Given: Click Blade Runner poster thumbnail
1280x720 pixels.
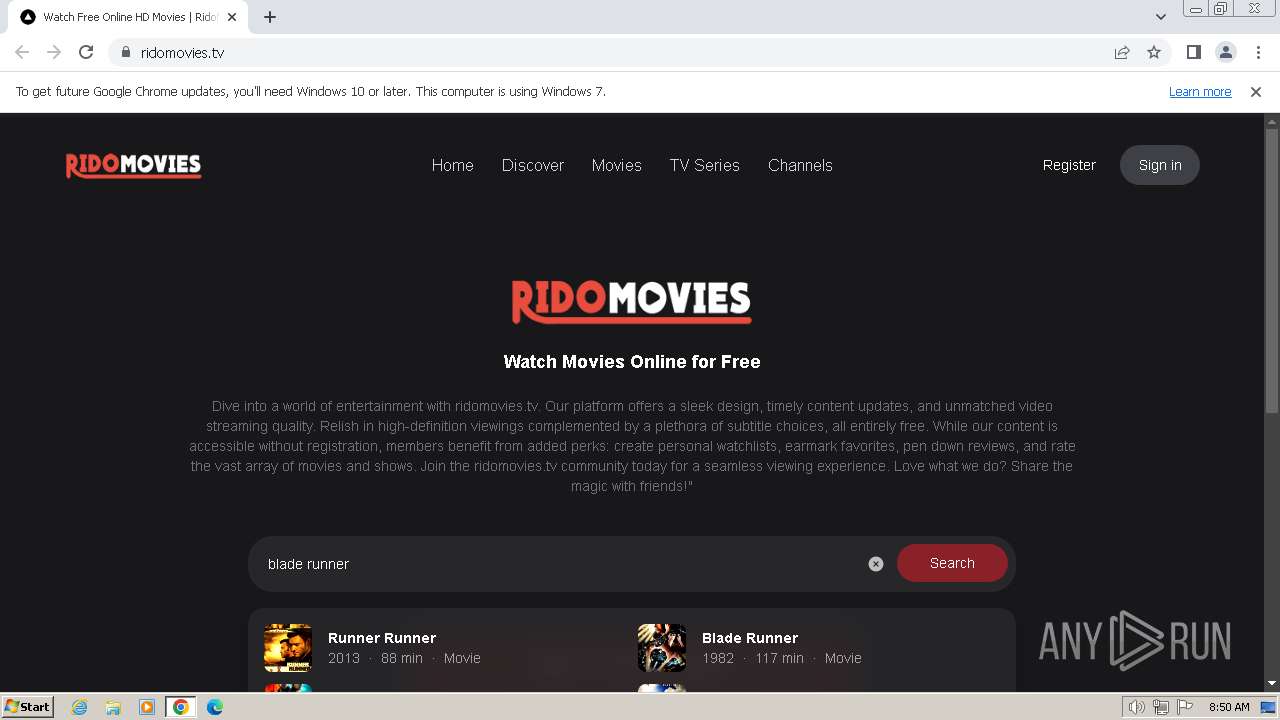Looking at the screenshot, I should (x=662, y=647).
